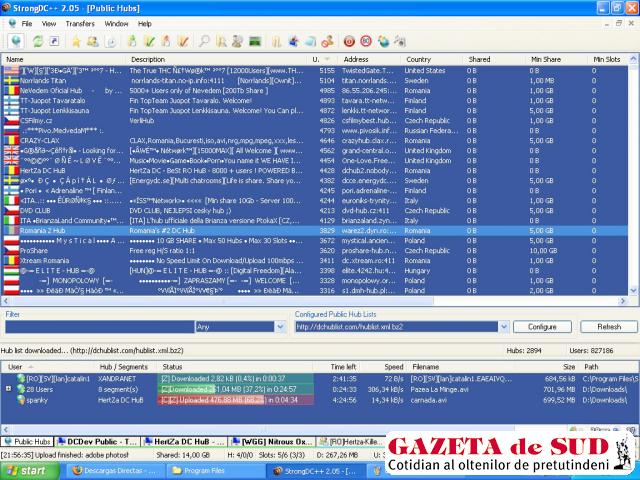The width and height of the screenshot is (640, 480).
Task: Switch to the [WGG] Nitrous Ox tab
Action: tap(272, 442)
